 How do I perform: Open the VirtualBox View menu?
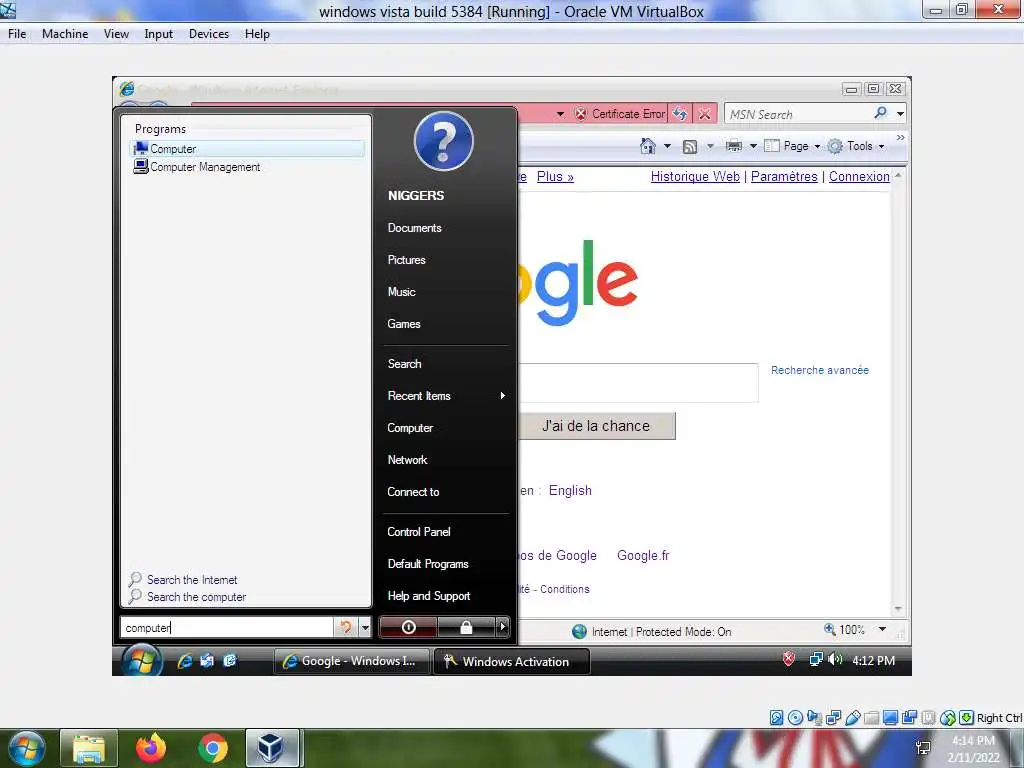click(116, 34)
